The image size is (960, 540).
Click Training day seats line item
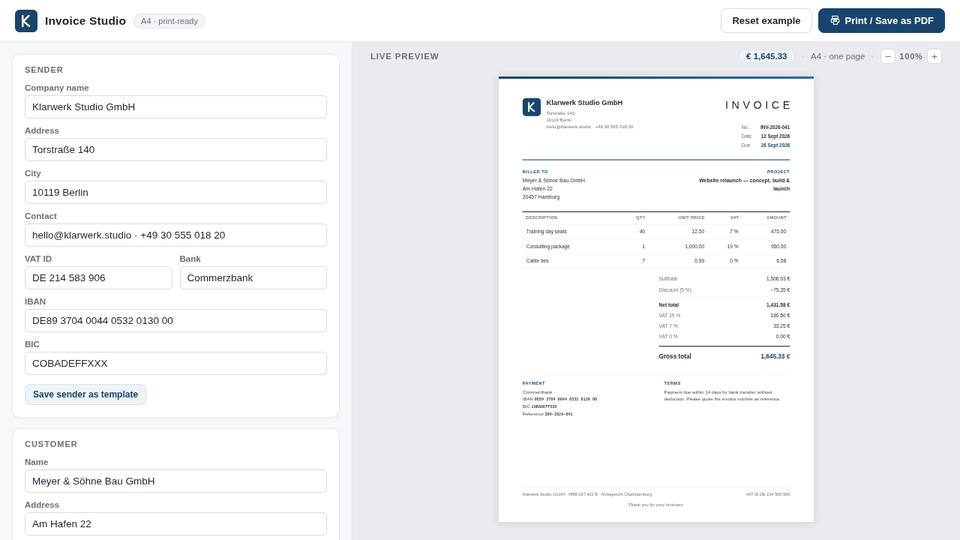tap(656, 231)
